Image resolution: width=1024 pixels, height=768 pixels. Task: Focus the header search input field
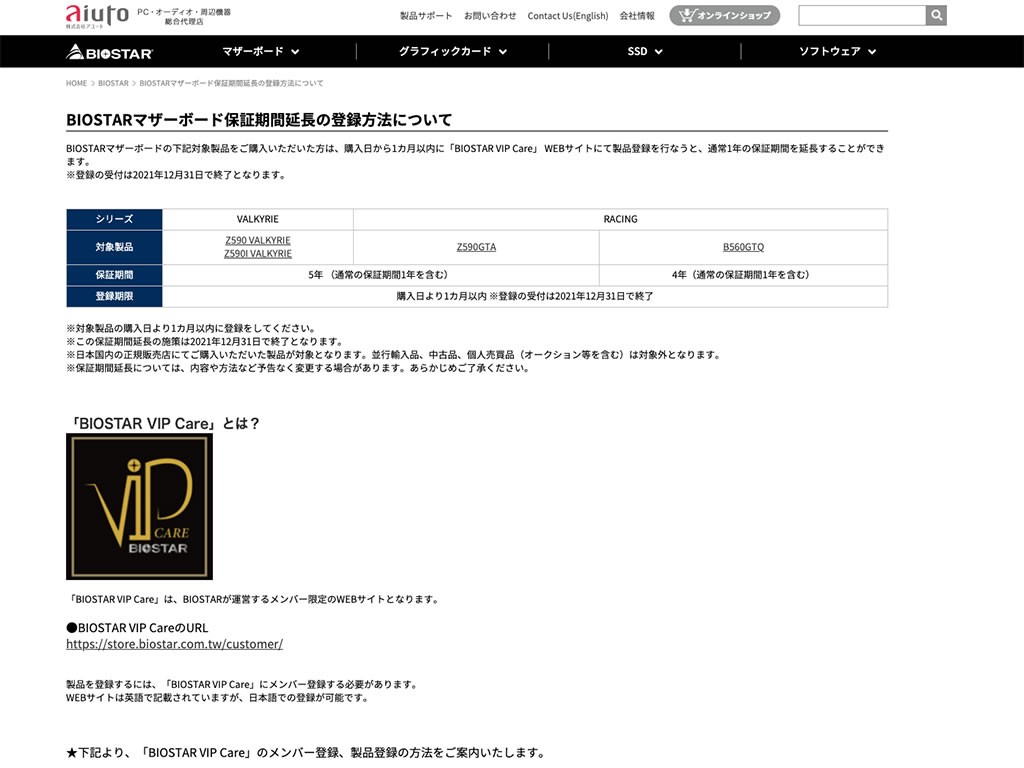(x=862, y=15)
